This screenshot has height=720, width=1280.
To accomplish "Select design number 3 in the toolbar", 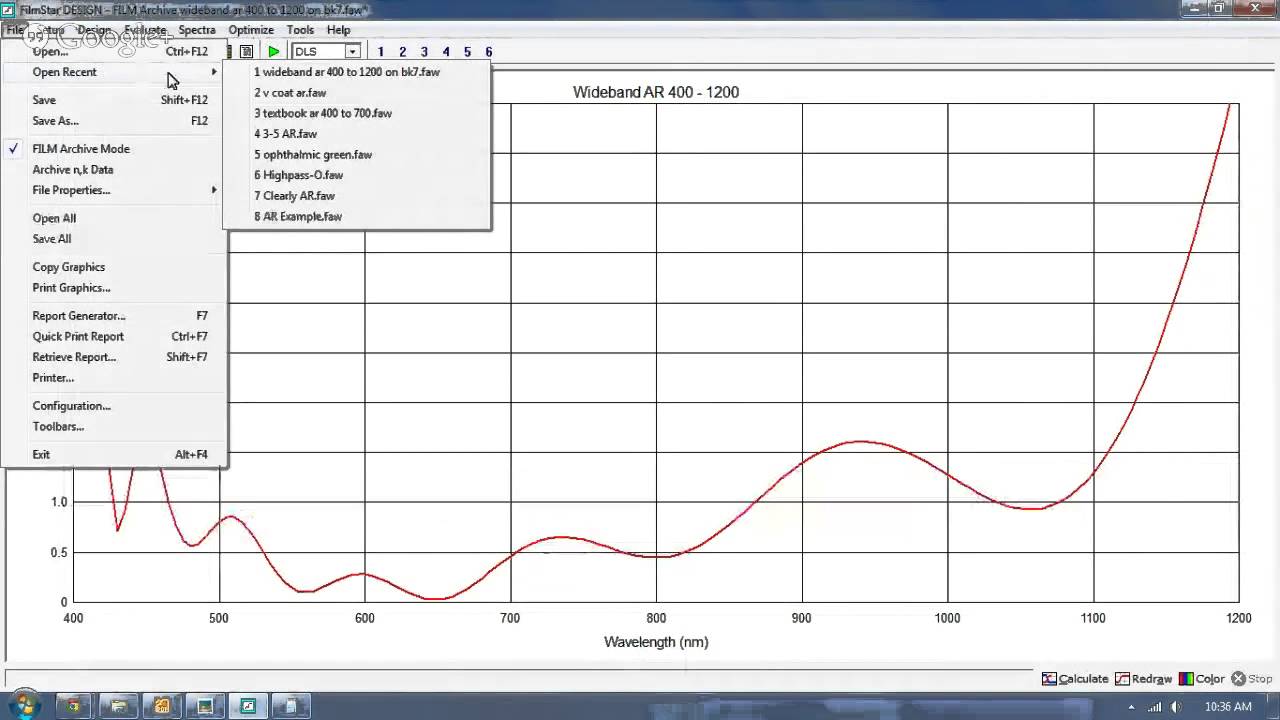I will tap(424, 52).
